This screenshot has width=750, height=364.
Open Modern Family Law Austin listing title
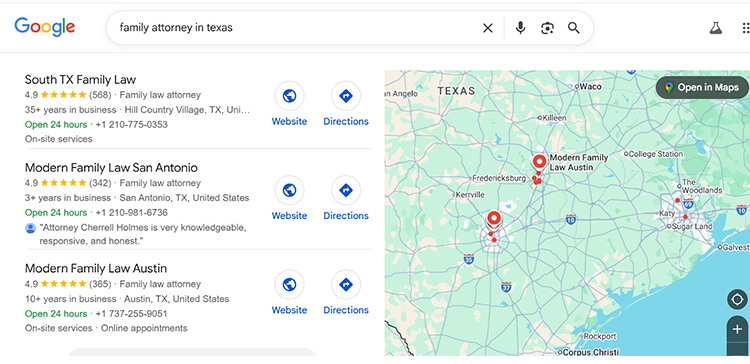96,268
